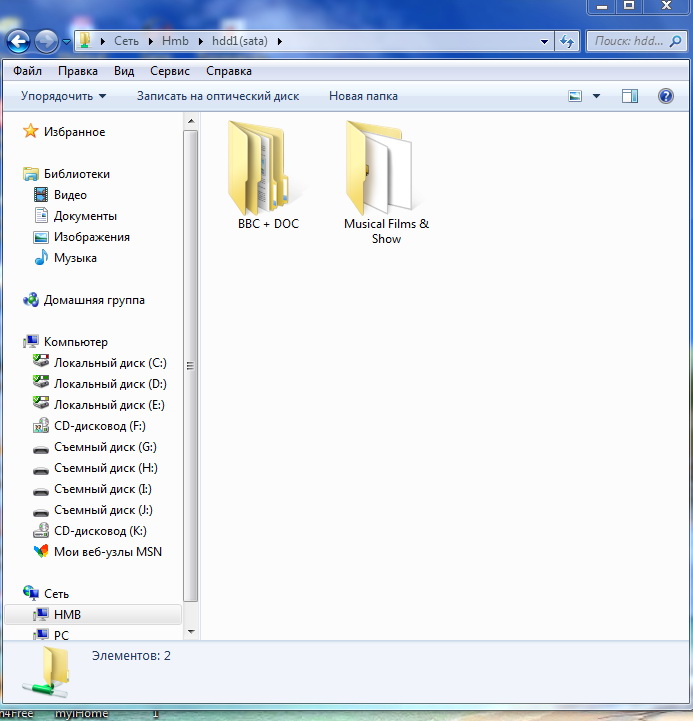The image size is (693, 721).
Task: Select Сеть in navigation pane
Action: coord(56,594)
